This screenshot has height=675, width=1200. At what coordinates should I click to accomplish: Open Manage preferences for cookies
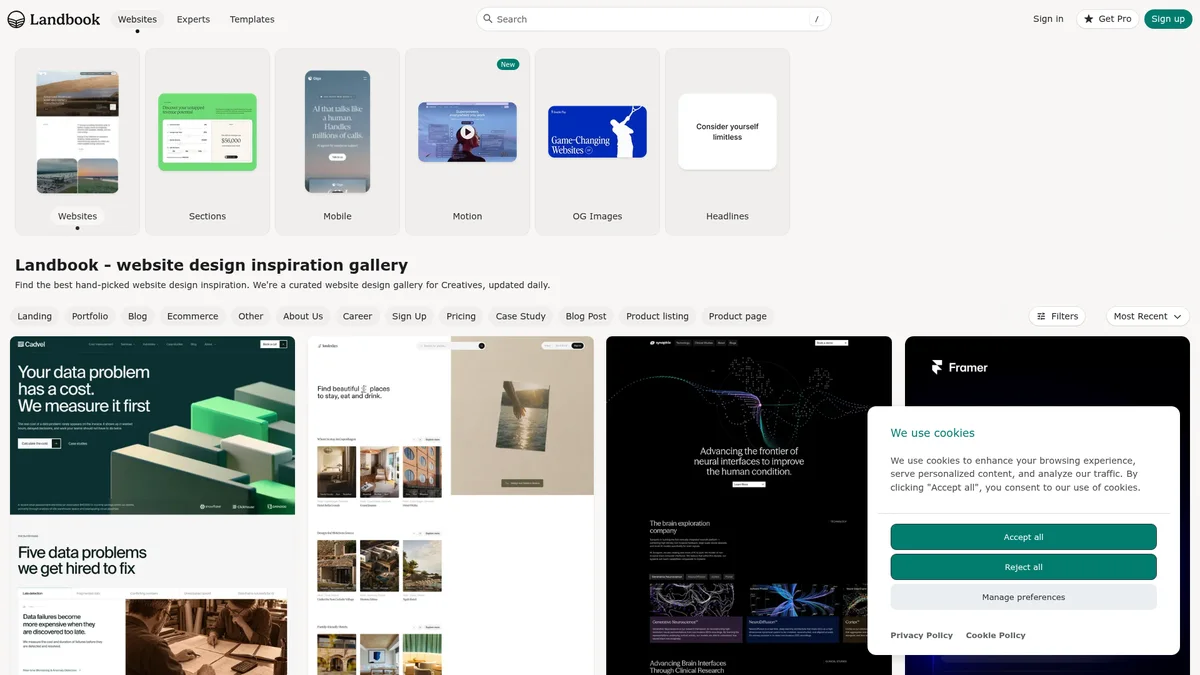pyautogui.click(x=1023, y=597)
